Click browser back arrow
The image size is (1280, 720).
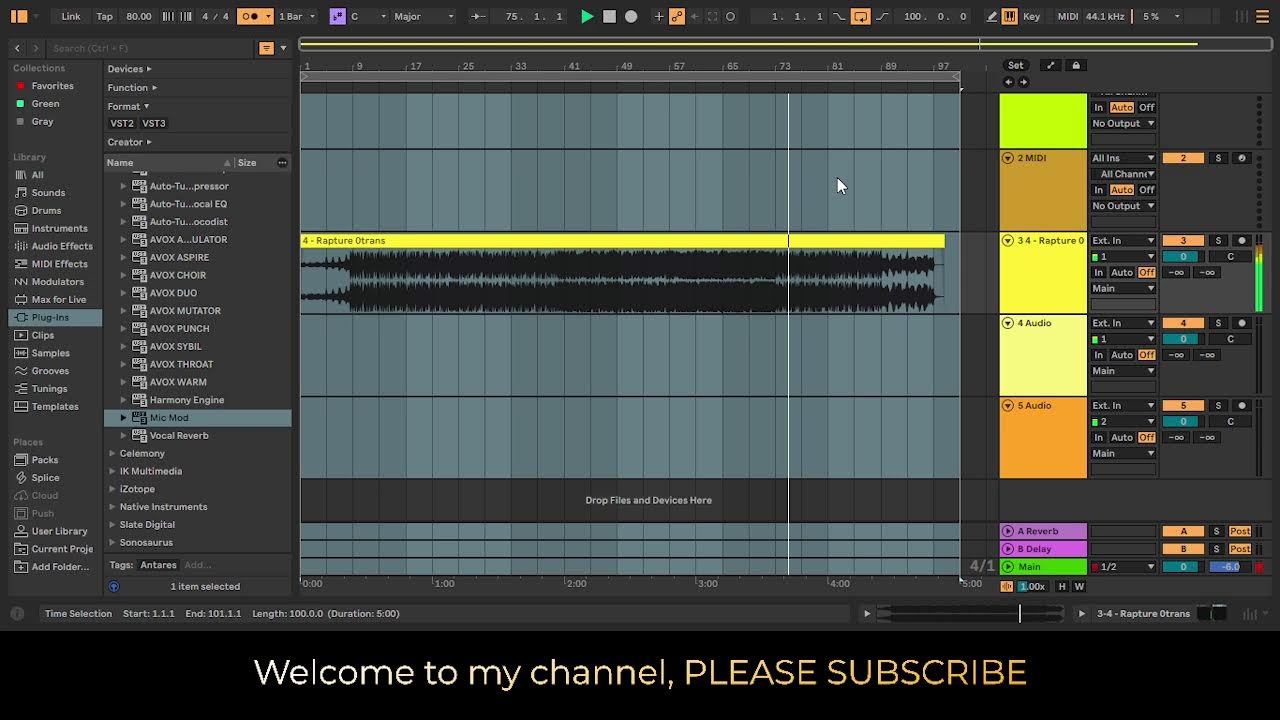(17, 48)
